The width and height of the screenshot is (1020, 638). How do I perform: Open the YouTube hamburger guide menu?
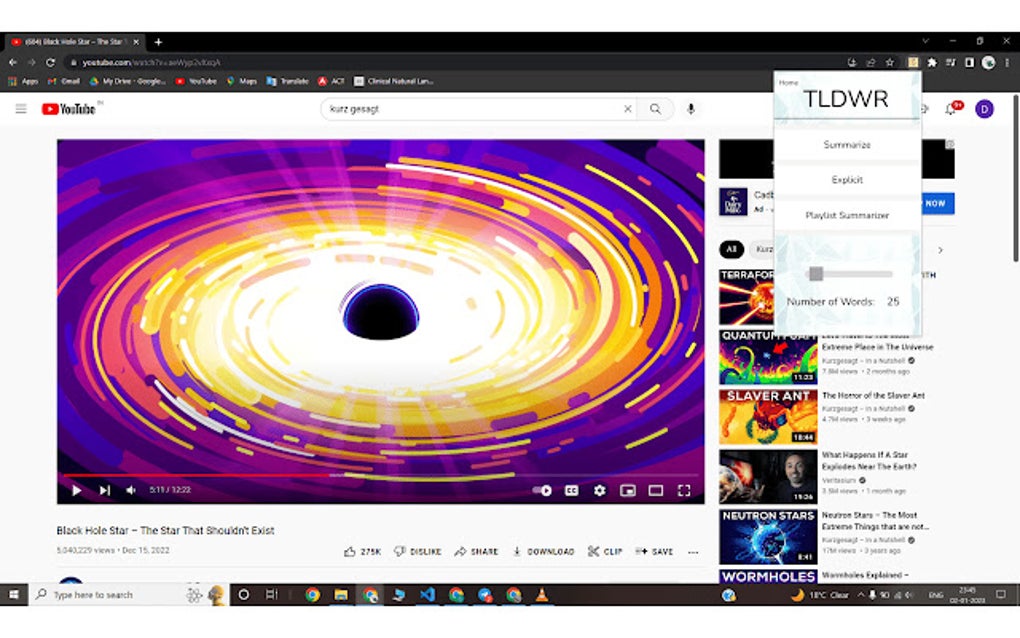click(x=21, y=109)
